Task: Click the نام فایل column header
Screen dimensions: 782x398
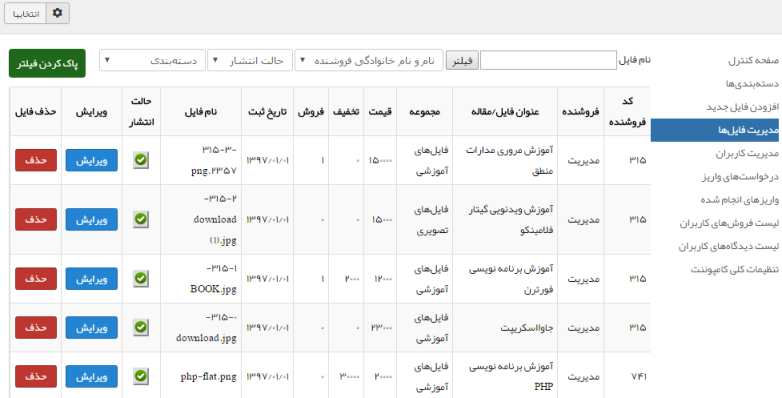Action: coord(201,112)
